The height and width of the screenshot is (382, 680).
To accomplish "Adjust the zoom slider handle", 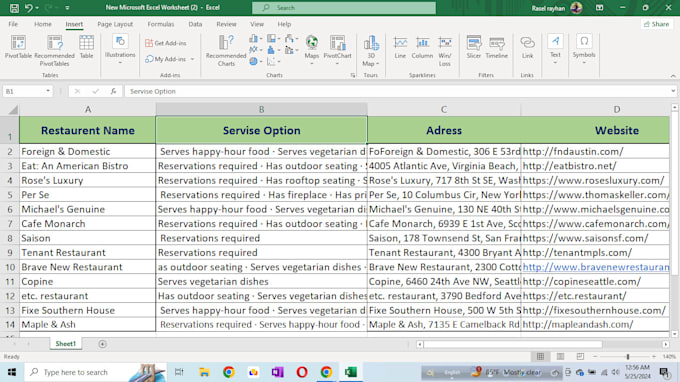I will tap(628, 356).
